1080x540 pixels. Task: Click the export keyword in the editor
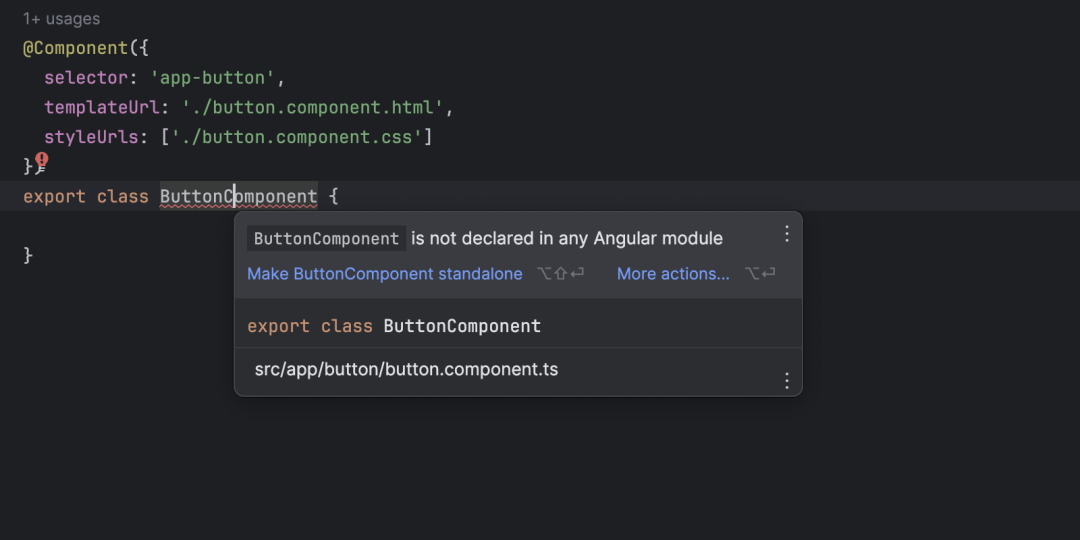54,197
